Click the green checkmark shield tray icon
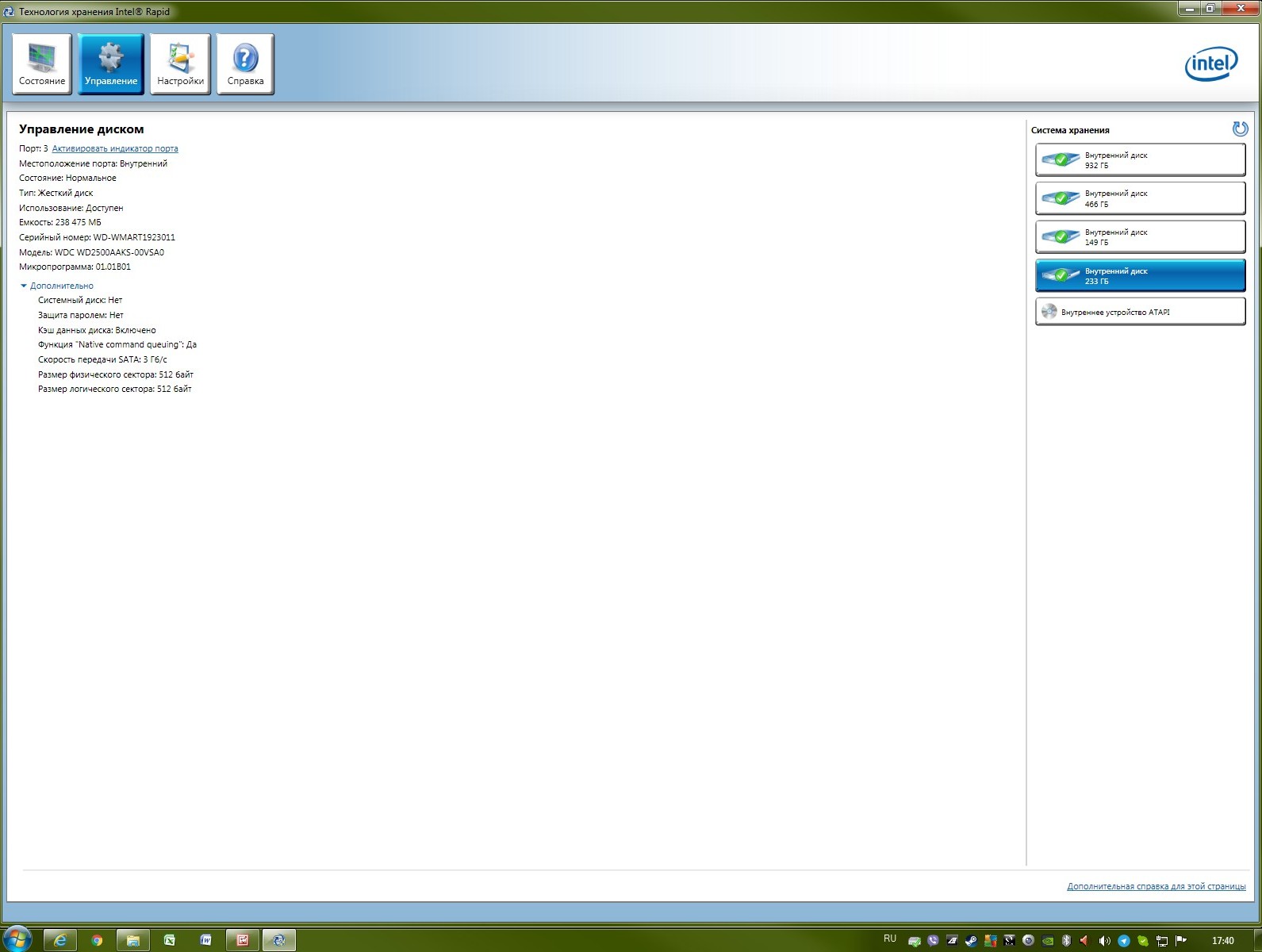Viewport: 1262px width, 952px height. coord(1143,941)
